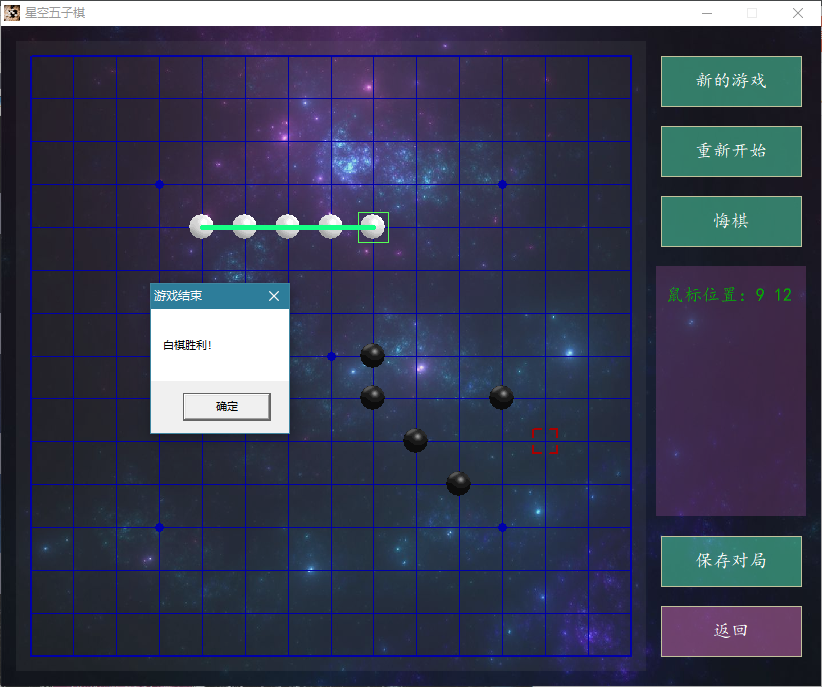
Task: Click the center star point on the board
Action: click(331, 357)
